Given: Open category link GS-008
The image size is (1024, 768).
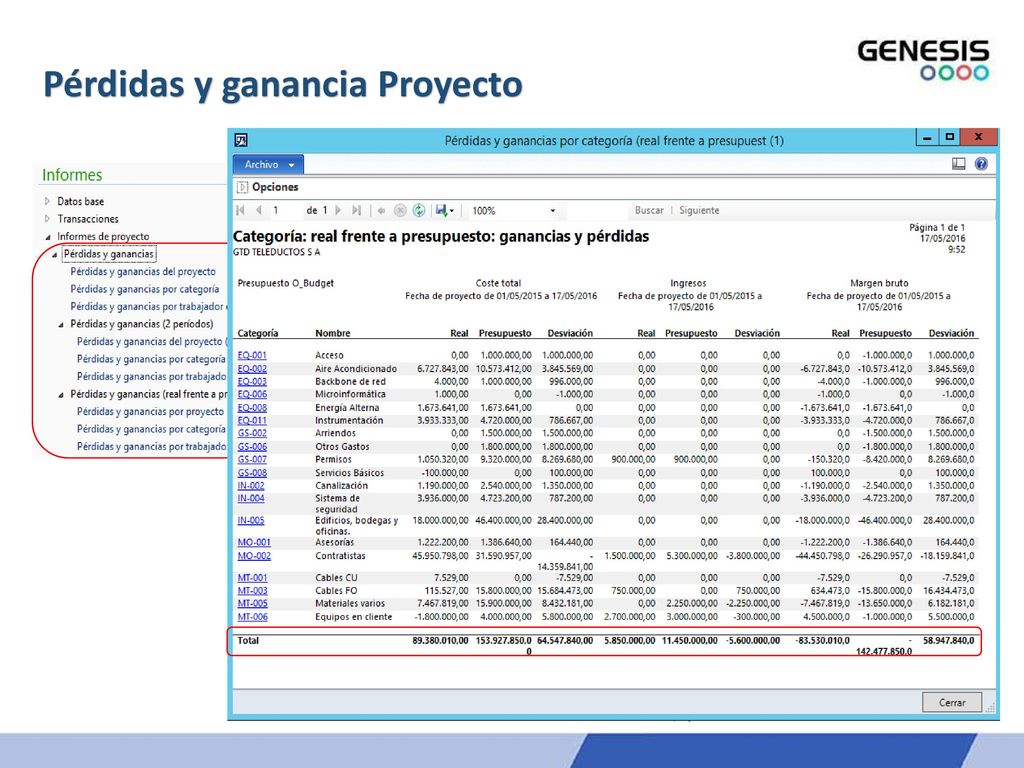Looking at the screenshot, I should coord(252,473).
